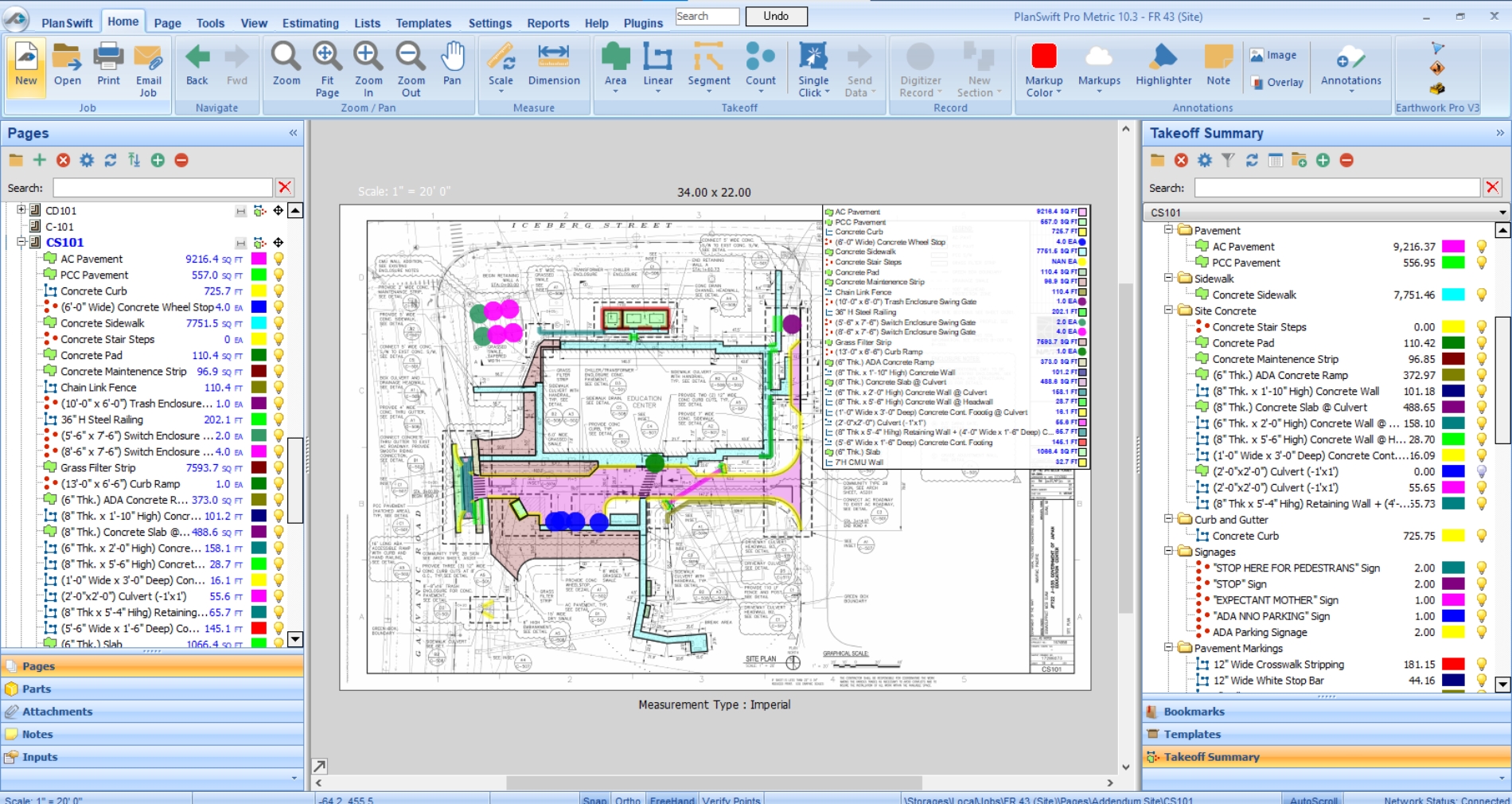
Task: Toggle AC Pavement lightbulb in Pages list
Action: pos(279,259)
